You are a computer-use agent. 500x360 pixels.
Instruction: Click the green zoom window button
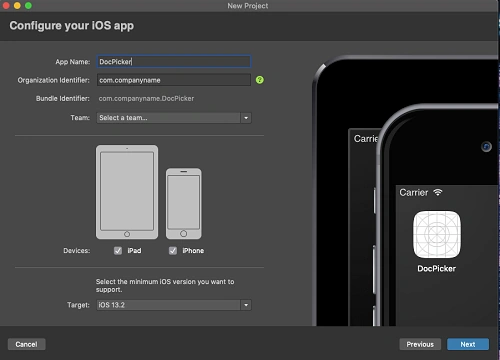click(29, 6)
